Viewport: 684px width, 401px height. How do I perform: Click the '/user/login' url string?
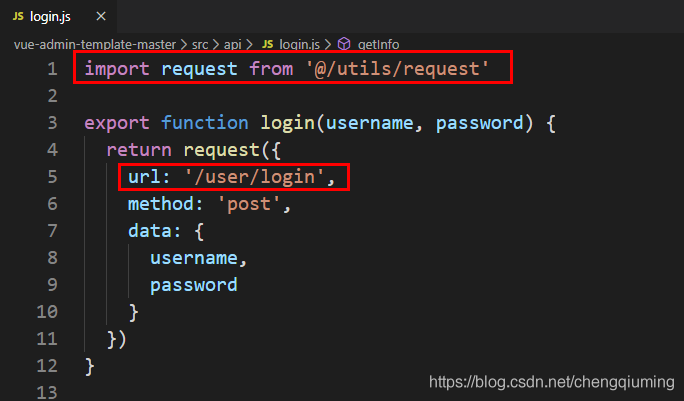pos(254,177)
